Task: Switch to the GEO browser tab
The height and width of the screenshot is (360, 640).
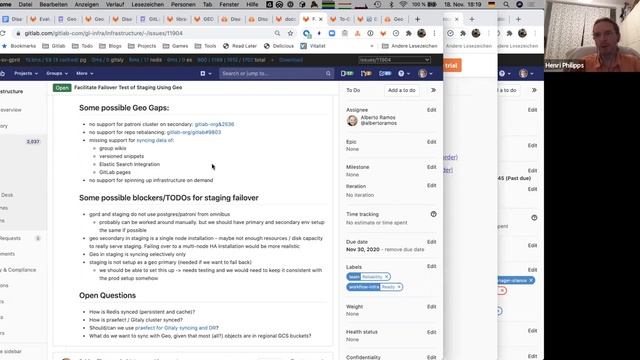Action: click(204, 19)
